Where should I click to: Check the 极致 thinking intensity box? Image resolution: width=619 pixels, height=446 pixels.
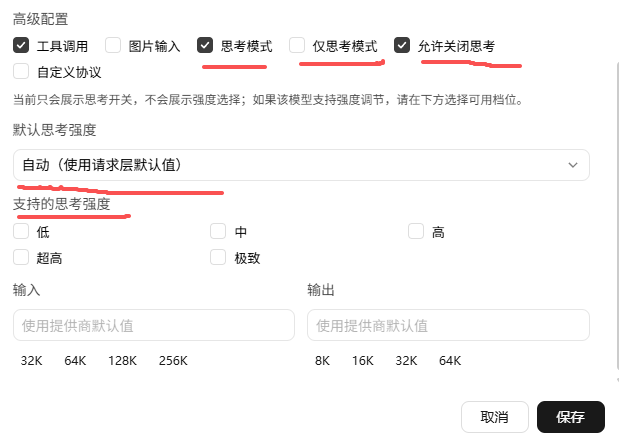(218, 257)
